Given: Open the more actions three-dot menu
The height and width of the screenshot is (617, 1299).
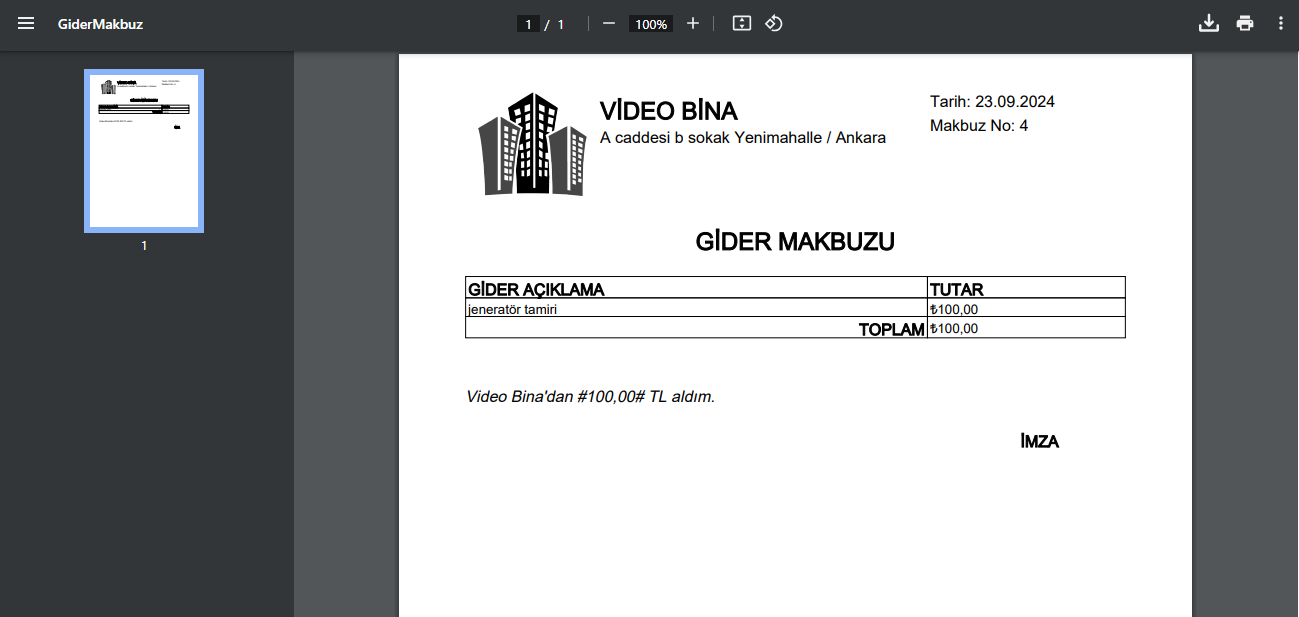Looking at the screenshot, I should click(x=1280, y=23).
